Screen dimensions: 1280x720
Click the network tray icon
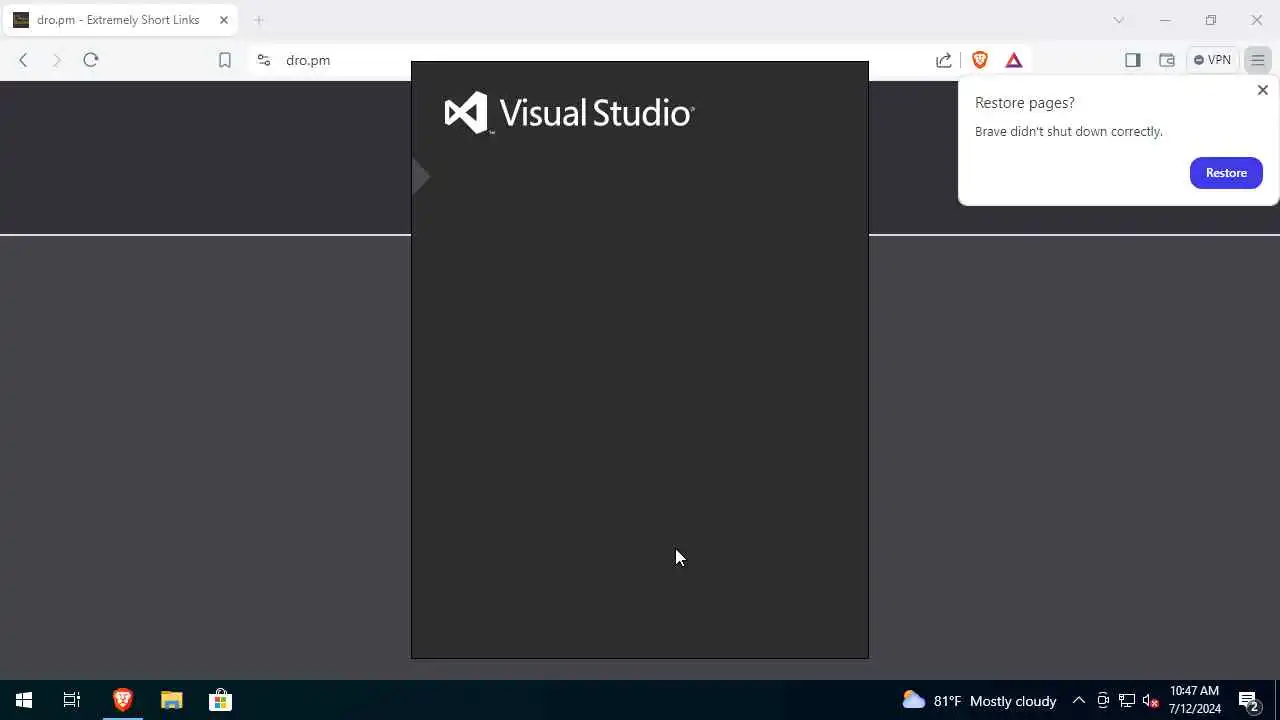1127,701
